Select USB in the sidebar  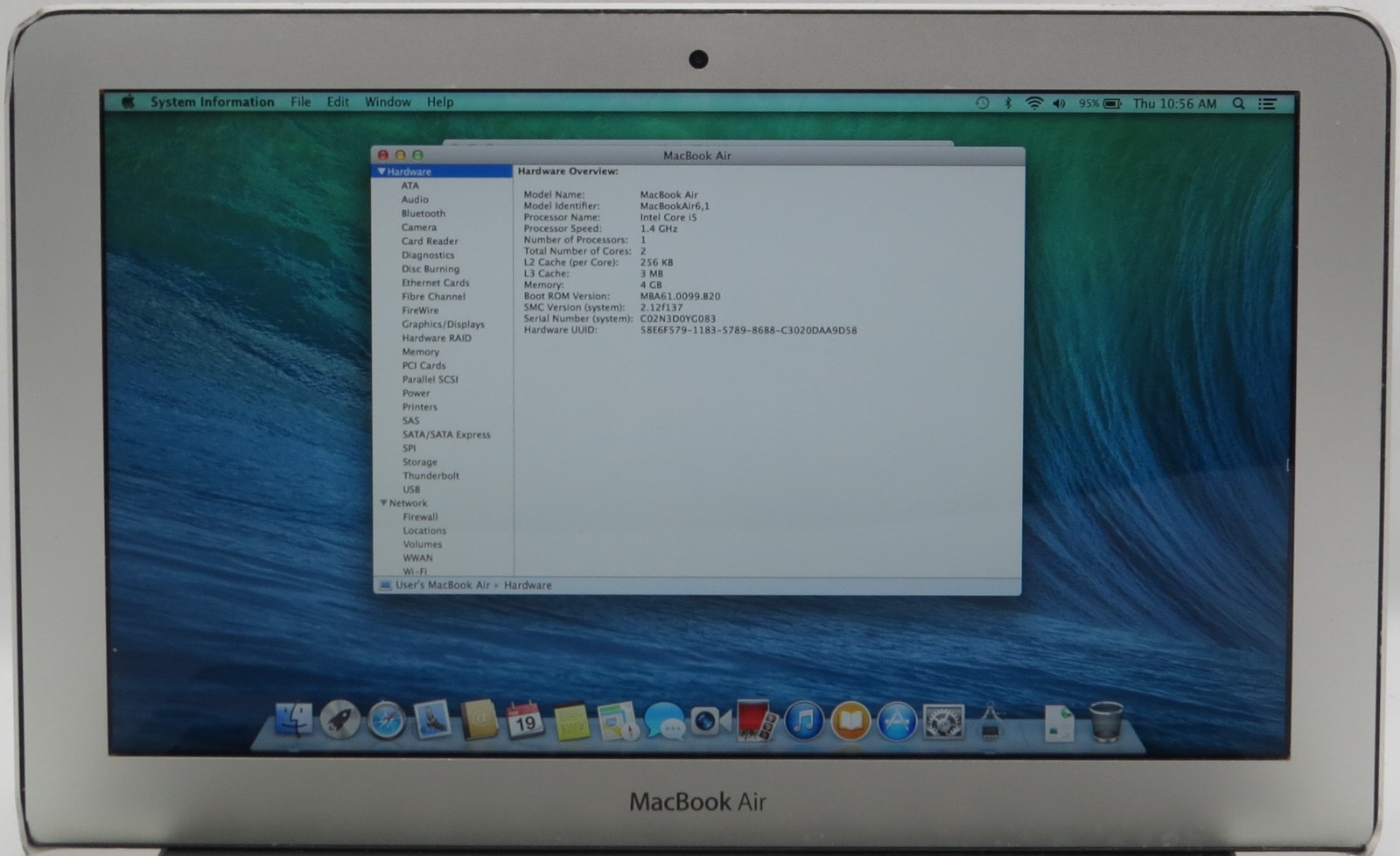(x=411, y=490)
